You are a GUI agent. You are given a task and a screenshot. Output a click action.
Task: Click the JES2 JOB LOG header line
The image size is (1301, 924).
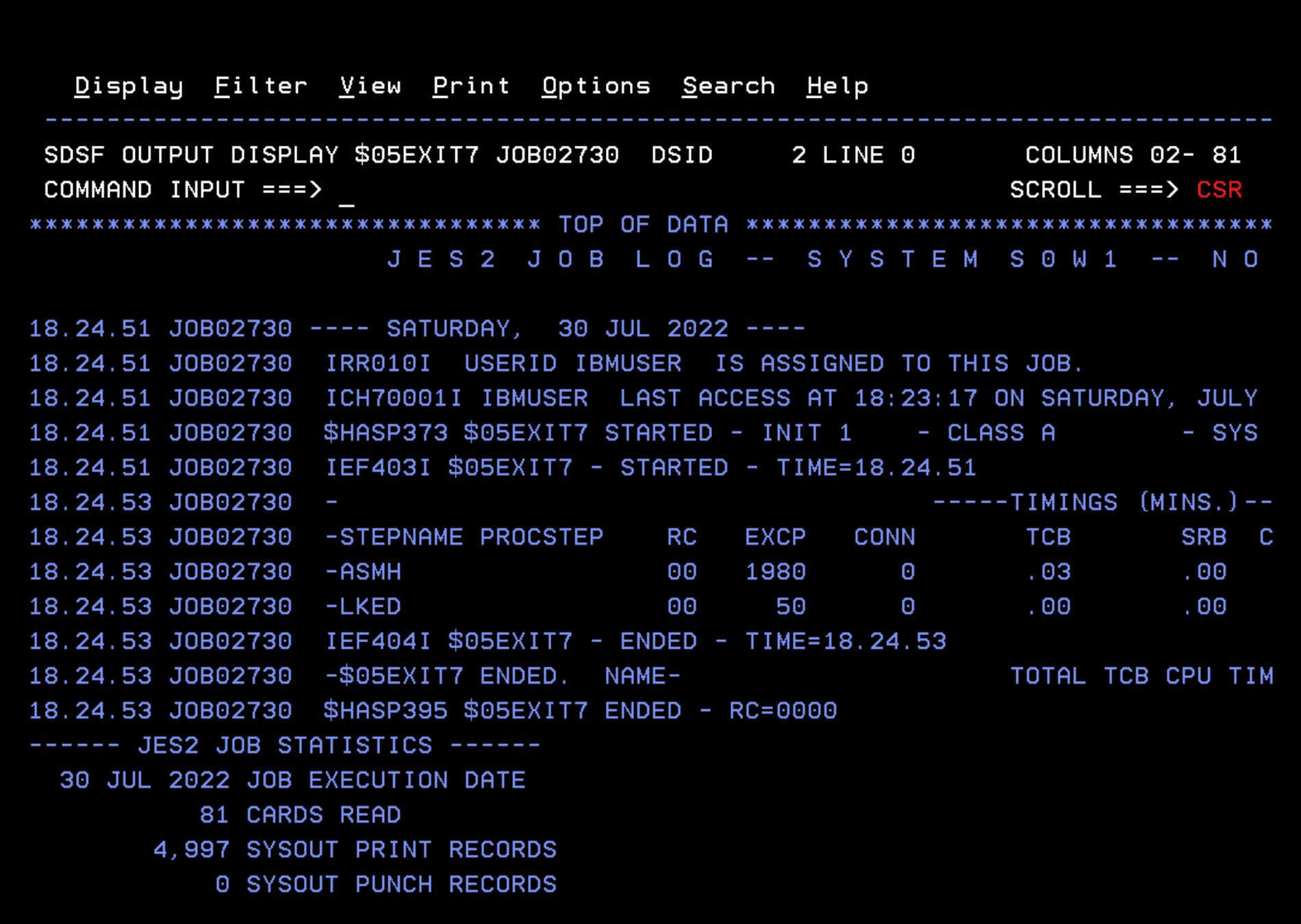pos(822,259)
